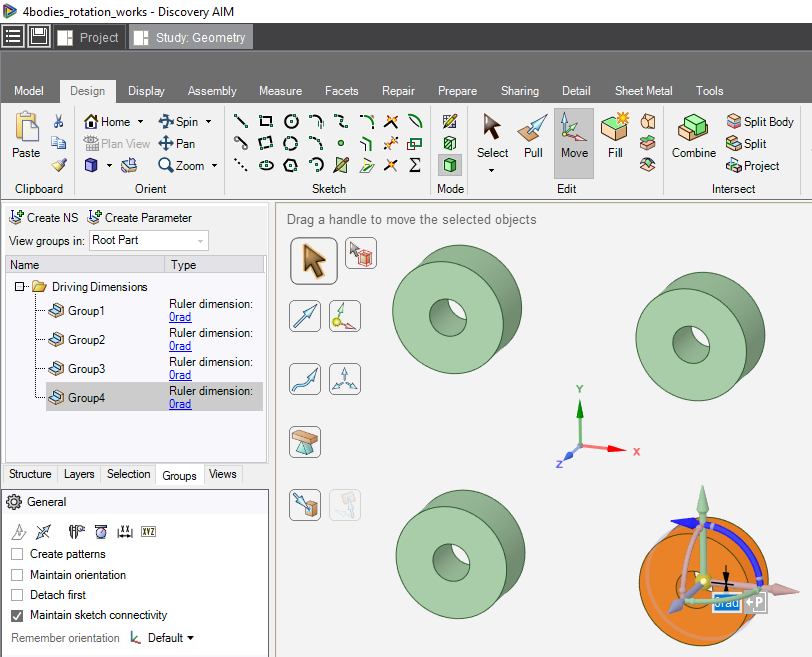Activate the Pull tool
Screen dimensions: 812x657
pyautogui.click(x=533, y=136)
